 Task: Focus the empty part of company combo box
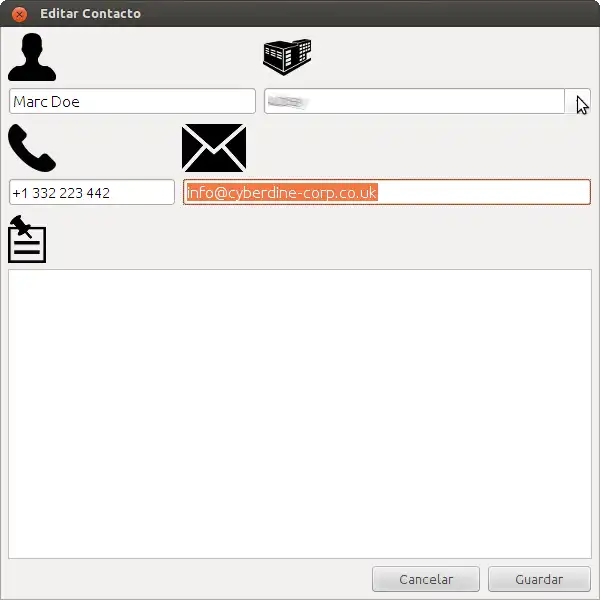click(436, 101)
